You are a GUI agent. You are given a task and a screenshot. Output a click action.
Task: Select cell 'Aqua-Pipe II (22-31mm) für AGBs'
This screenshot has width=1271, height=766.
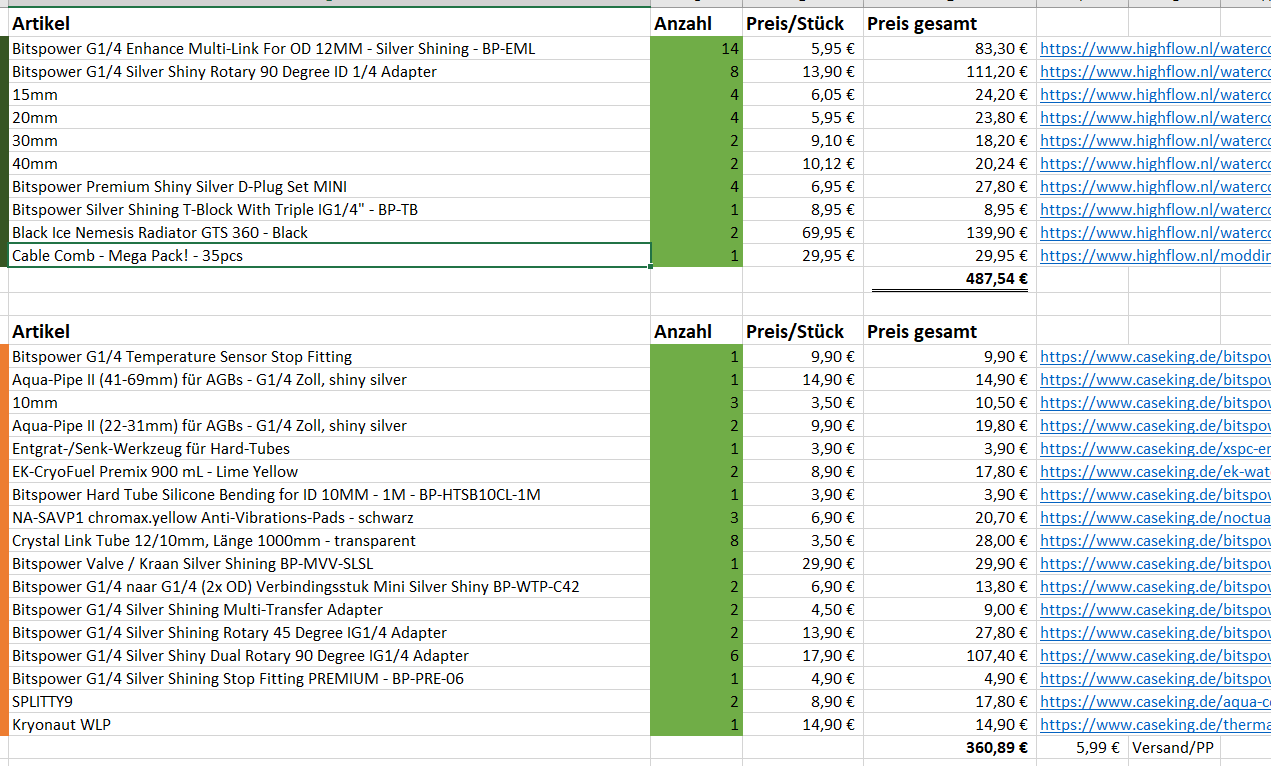tap(330, 425)
